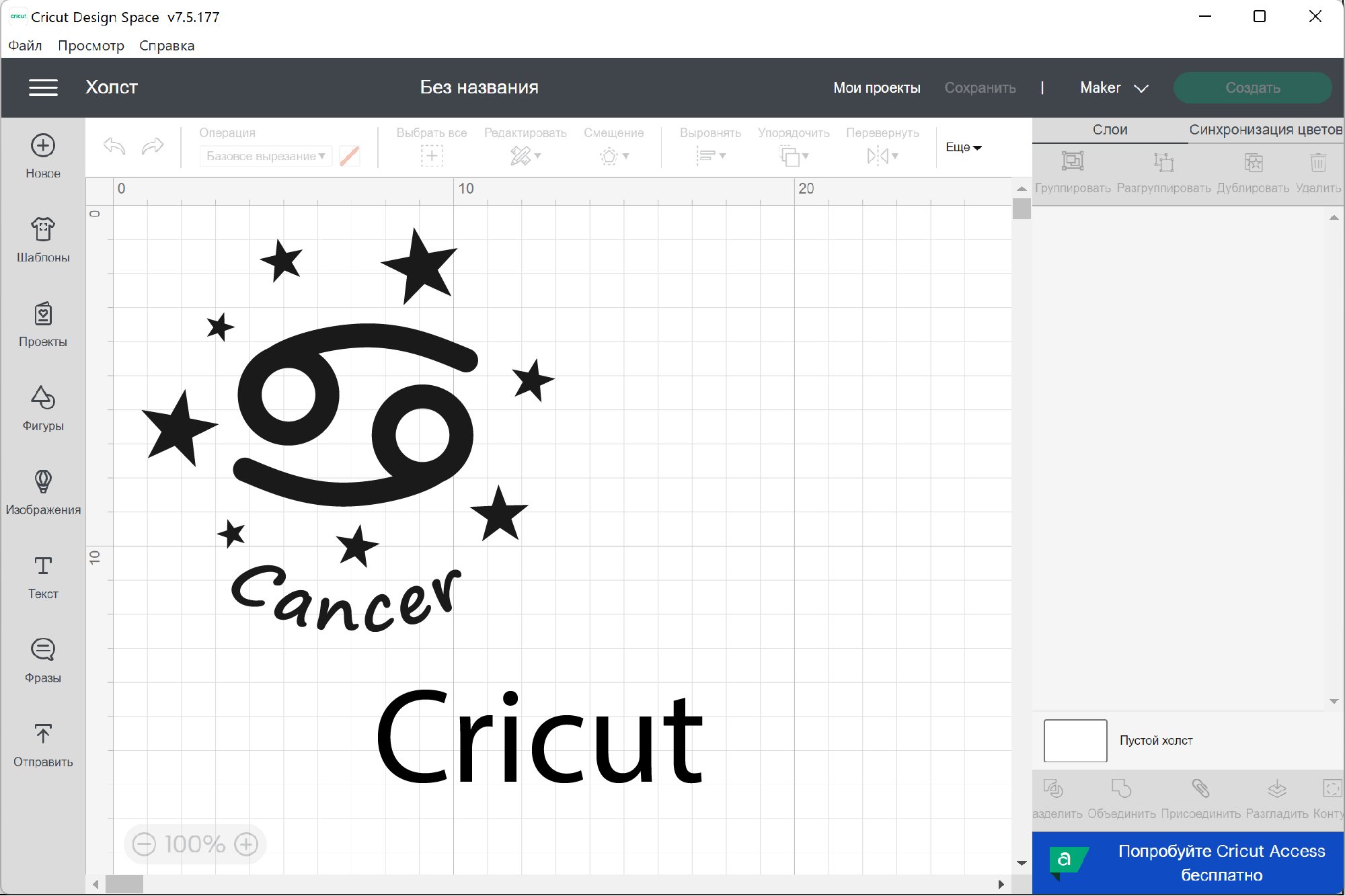Open the Фигуры shapes panel
1345x896 pixels.
pos(43,408)
